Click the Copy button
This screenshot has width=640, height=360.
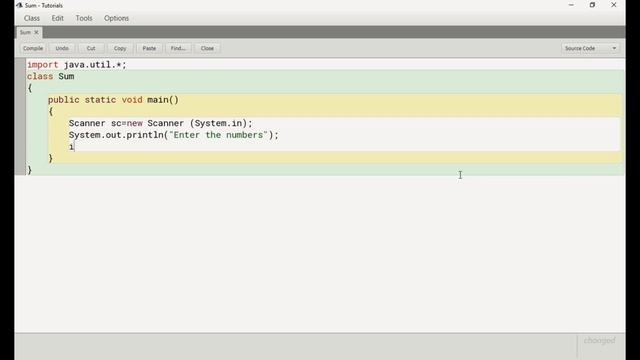tap(120, 48)
